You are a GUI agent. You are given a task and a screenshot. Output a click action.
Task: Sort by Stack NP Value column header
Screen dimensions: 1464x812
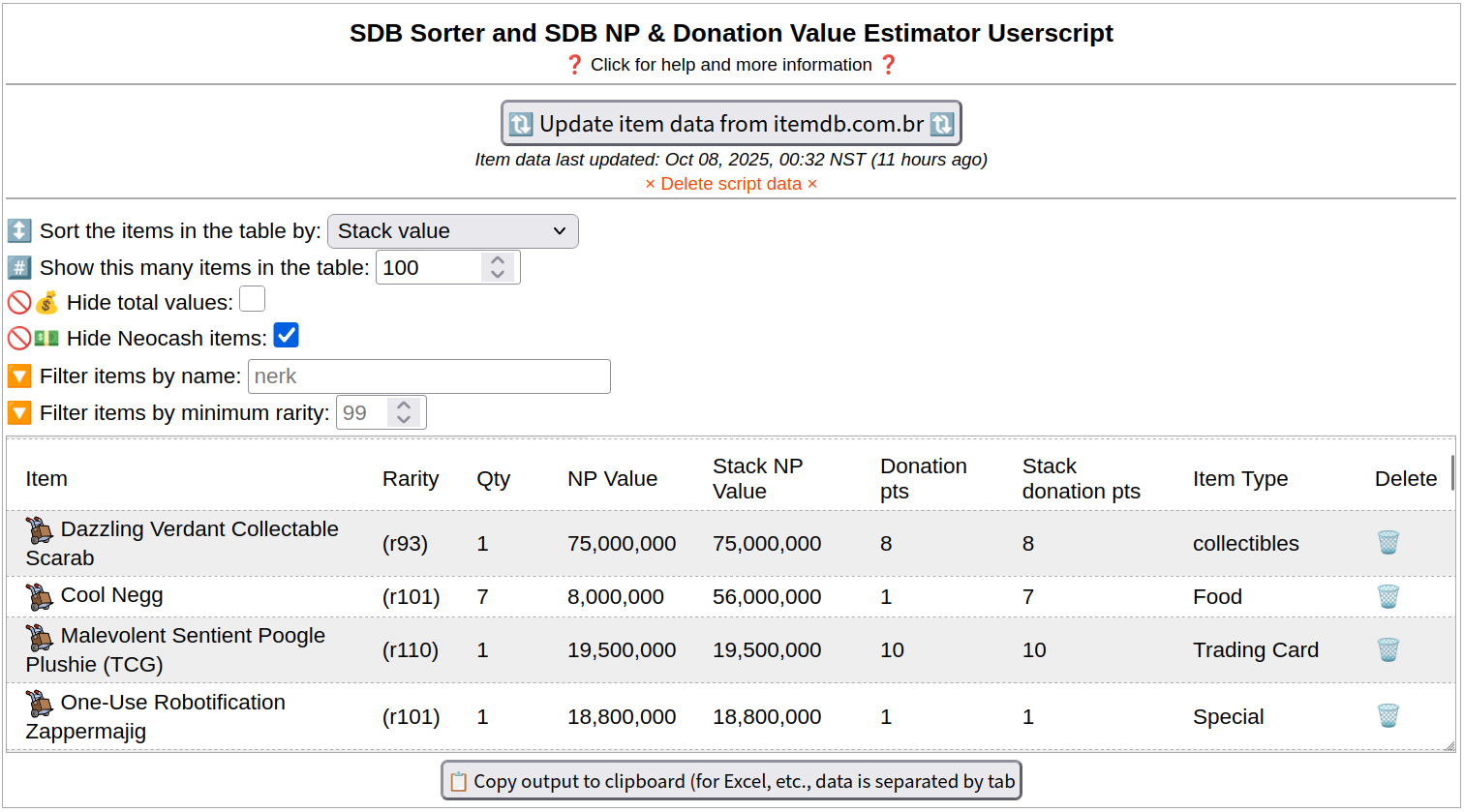point(757,478)
